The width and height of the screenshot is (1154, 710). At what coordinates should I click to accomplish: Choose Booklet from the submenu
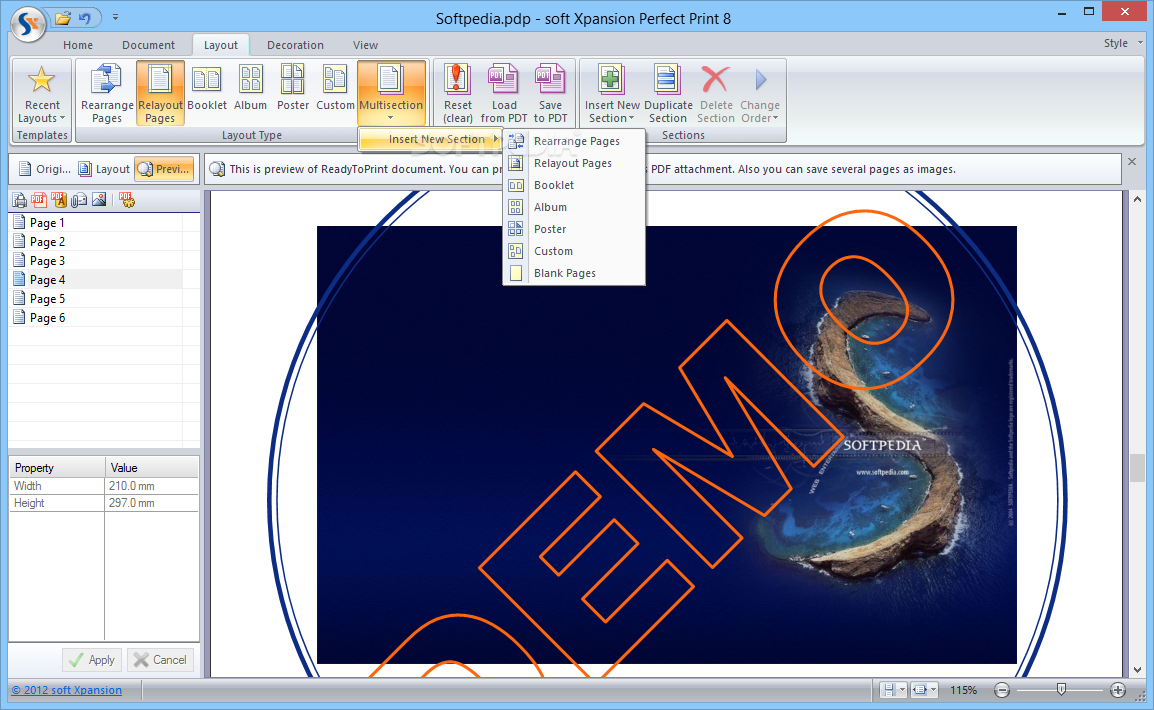click(575, 185)
